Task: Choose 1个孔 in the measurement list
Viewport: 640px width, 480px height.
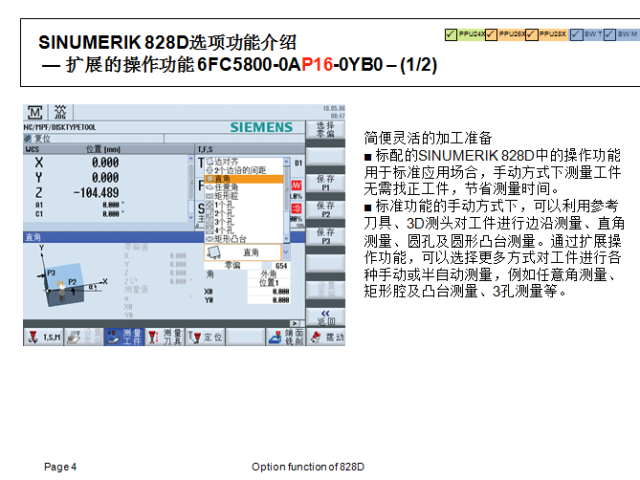Action: click(x=244, y=204)
